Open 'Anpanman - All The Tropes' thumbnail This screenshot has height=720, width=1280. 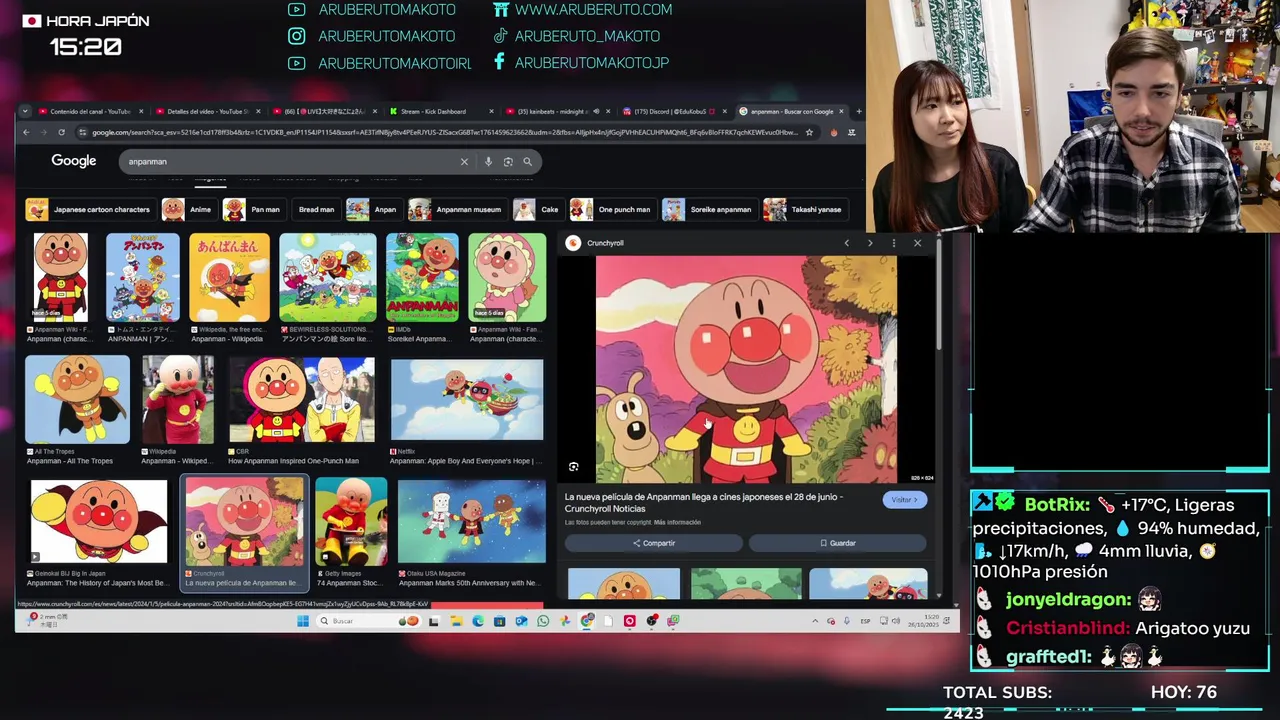click(x=78, y=400)
